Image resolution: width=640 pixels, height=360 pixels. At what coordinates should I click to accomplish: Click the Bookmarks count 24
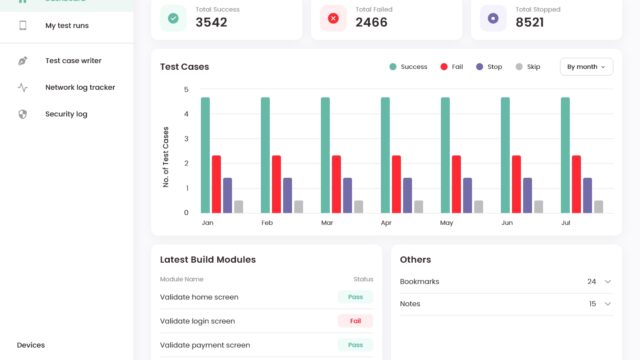coord(591,282)
